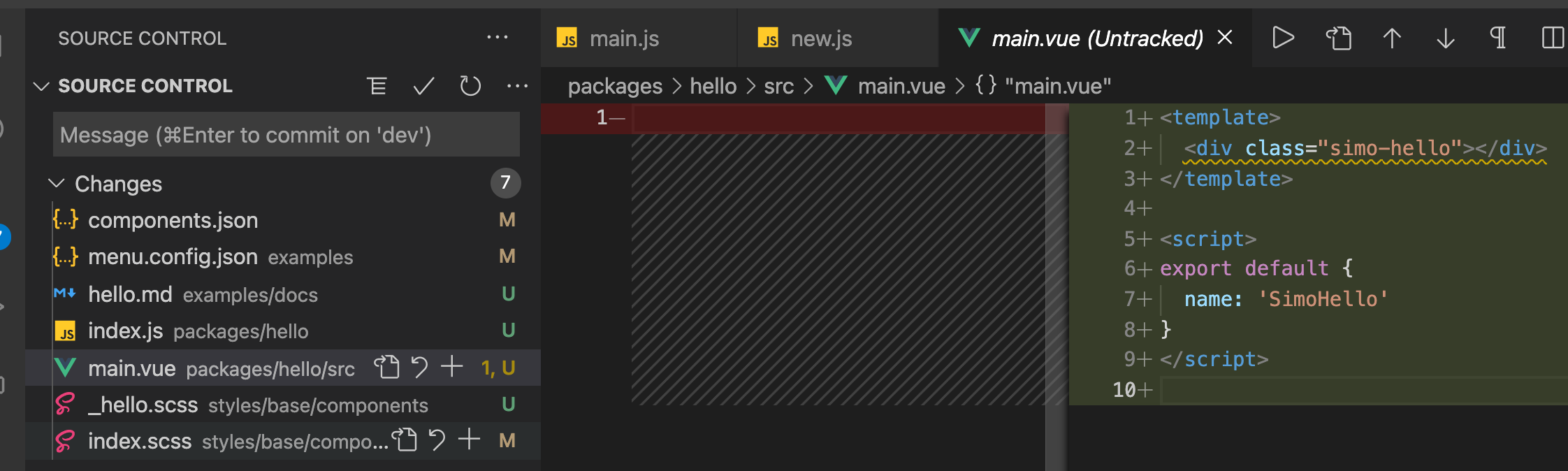This screenshot has width=1568, height=471.
Task: Discard changes on main.vue
Action: point(419,367)
